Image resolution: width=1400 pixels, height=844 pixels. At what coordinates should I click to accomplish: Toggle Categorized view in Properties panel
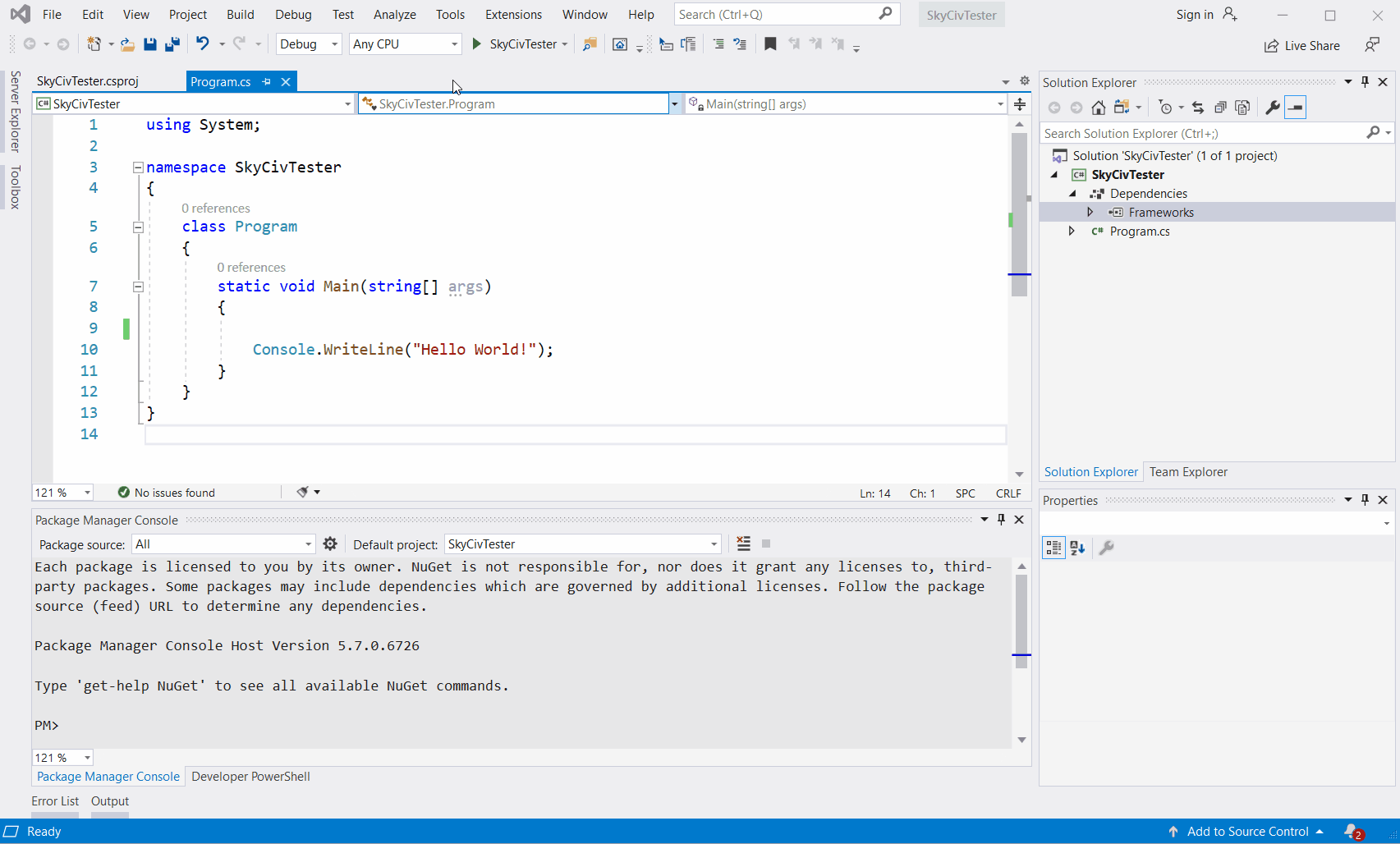point(1053,548)
